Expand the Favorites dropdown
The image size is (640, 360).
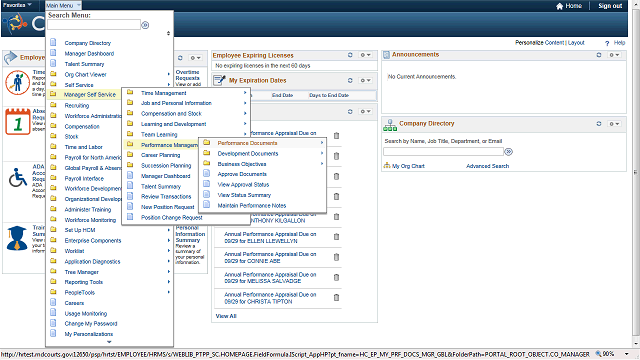[17, 5]
